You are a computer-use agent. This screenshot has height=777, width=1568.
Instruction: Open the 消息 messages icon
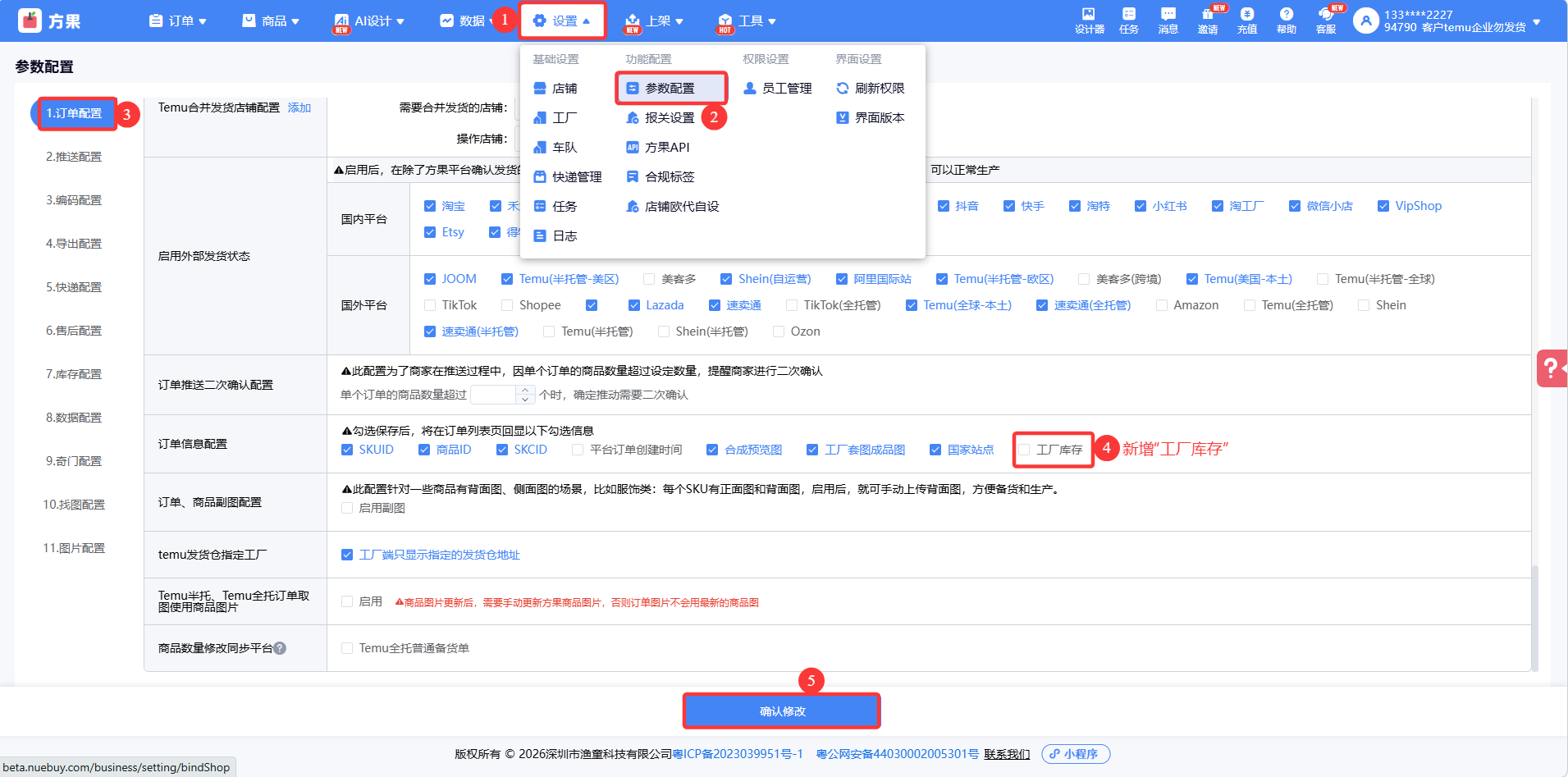1168,21
